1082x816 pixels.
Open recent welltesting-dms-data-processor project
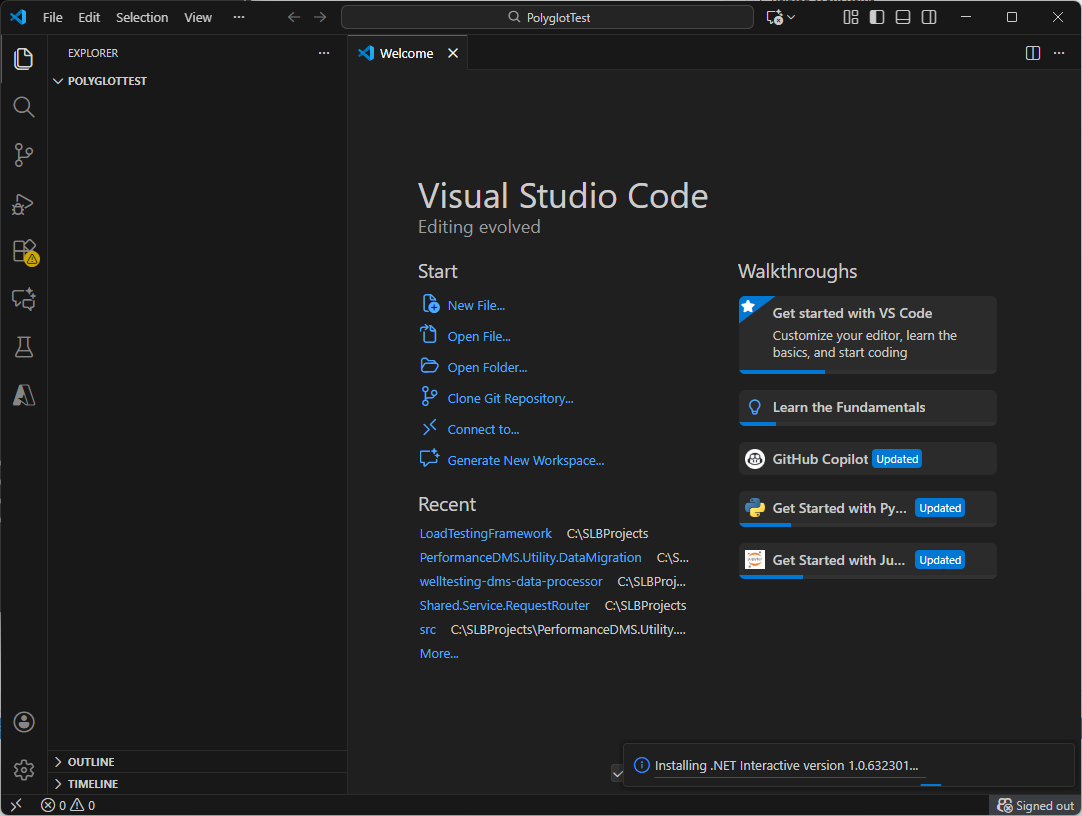point(511,581)
